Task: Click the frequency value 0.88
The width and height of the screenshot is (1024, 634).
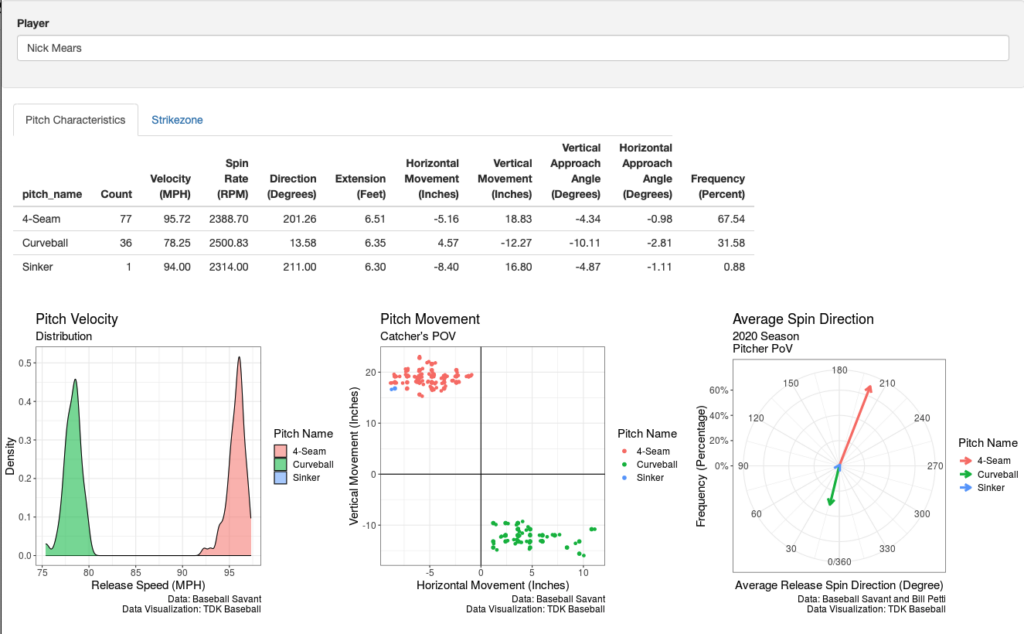Action: pyautogui.click(x=734, y=266)
